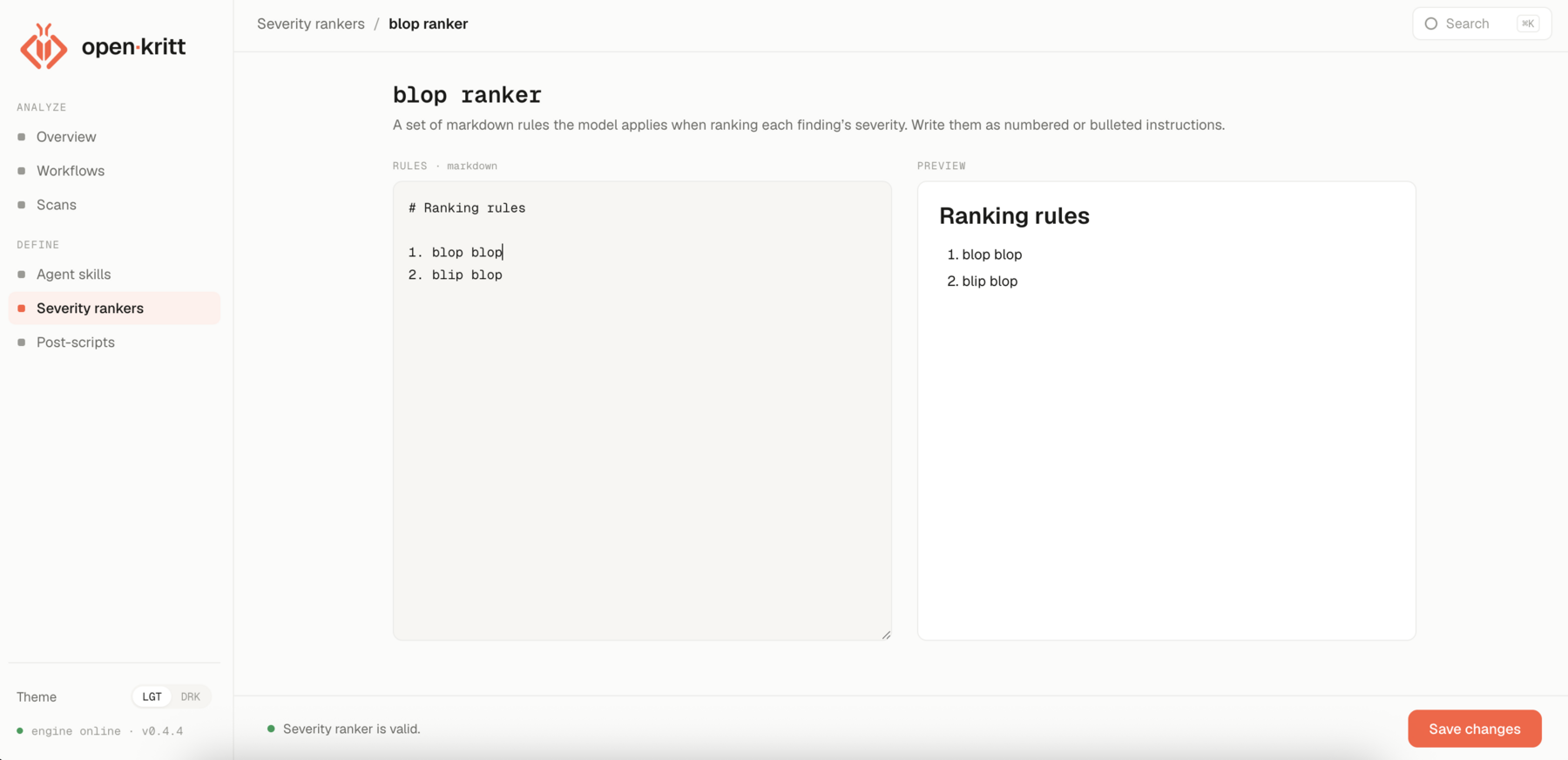Click the ranker description paragraph
Image resolution: width=1568 pixels, height=760 pixels.
coord(808,125)
